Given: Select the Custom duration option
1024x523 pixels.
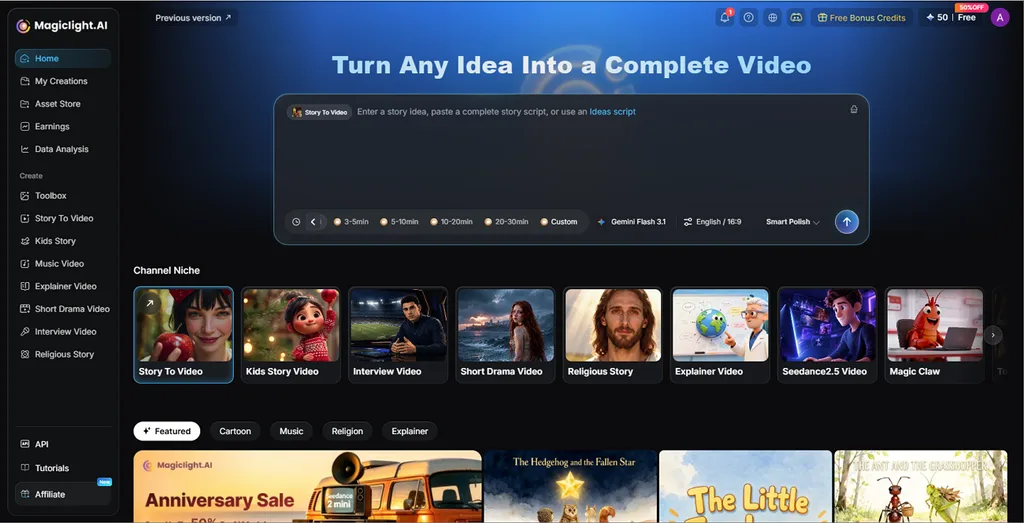Looking at the screenshot, I should (x=559, y=222).
